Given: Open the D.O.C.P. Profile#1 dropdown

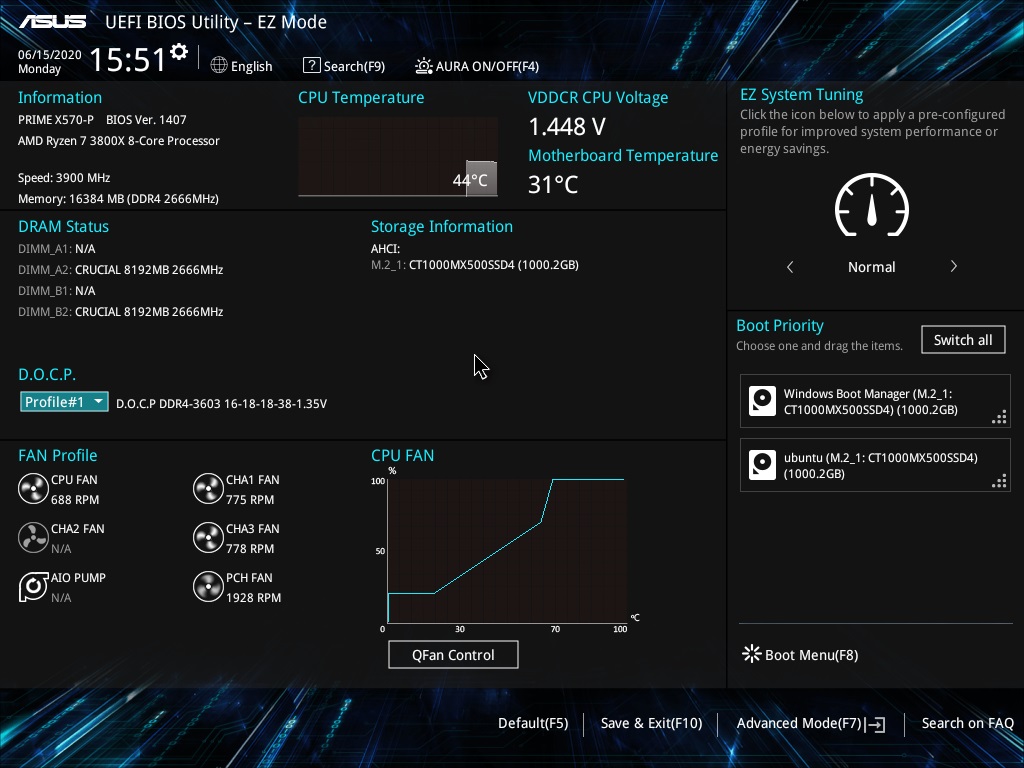Looking at the screenshot, I should (64, 402).
